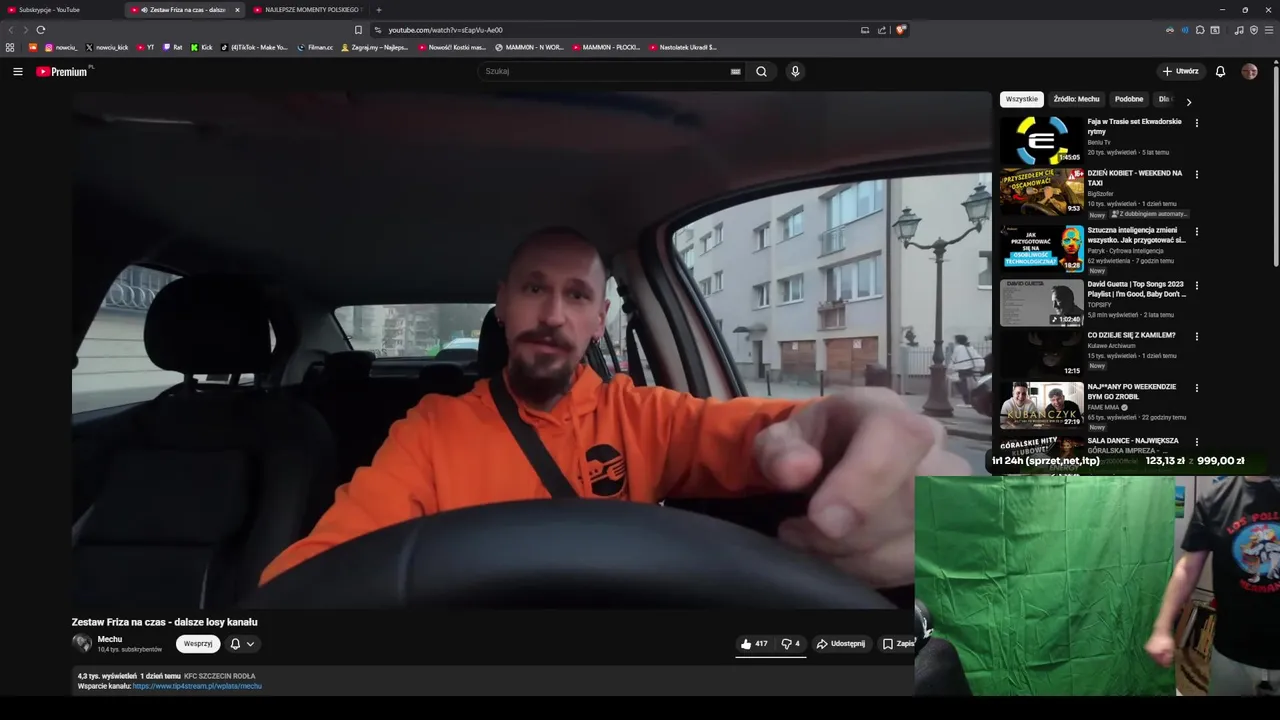Switch to 'NAJLEPSZE MOMENTY POLSKIEGO' tab

pyautogui.click(x=310, y=10)
